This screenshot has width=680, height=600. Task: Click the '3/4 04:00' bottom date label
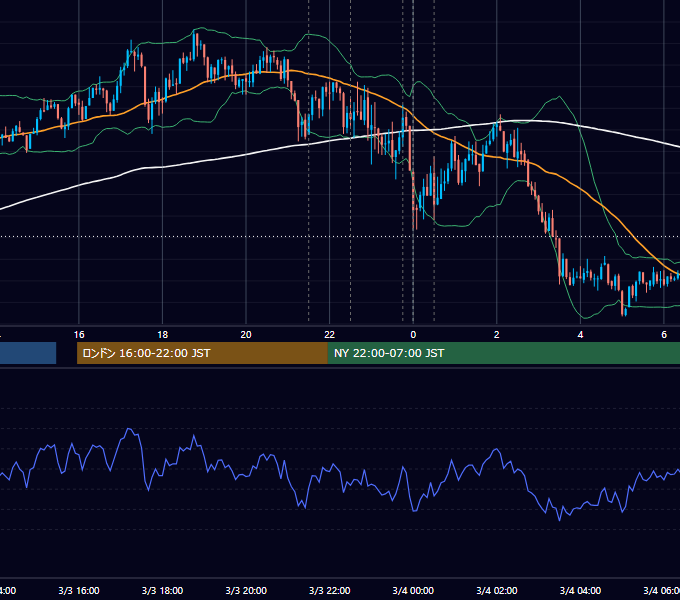(x=580, y=590)
